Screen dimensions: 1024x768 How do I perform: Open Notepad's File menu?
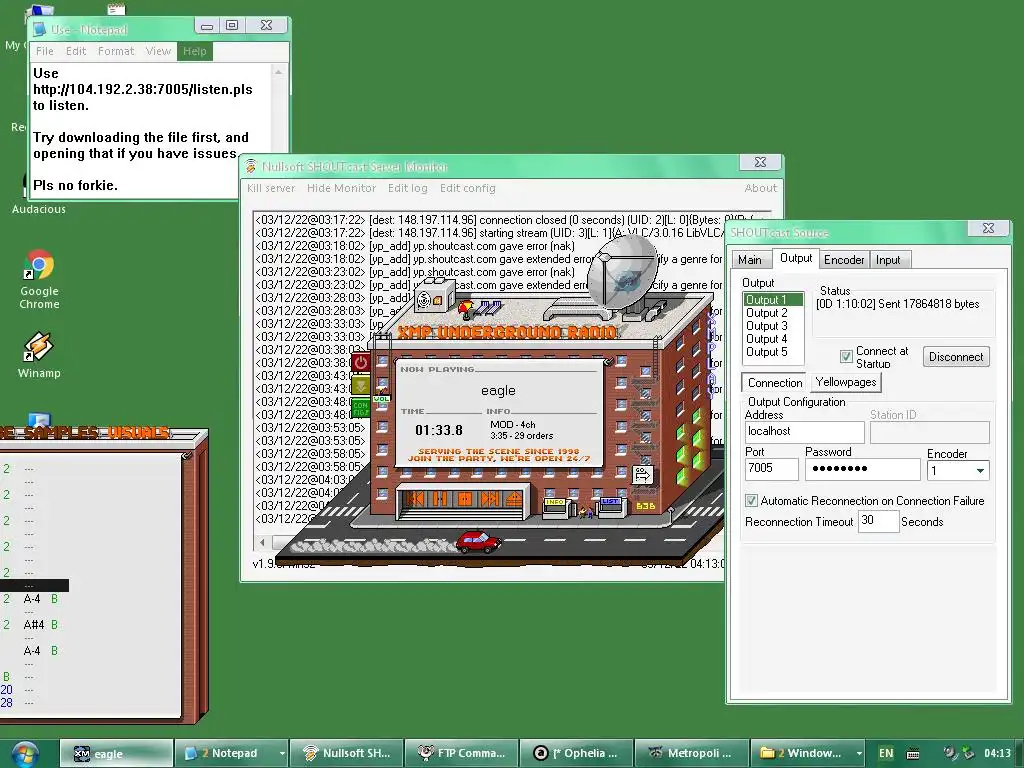click(45, 51)
